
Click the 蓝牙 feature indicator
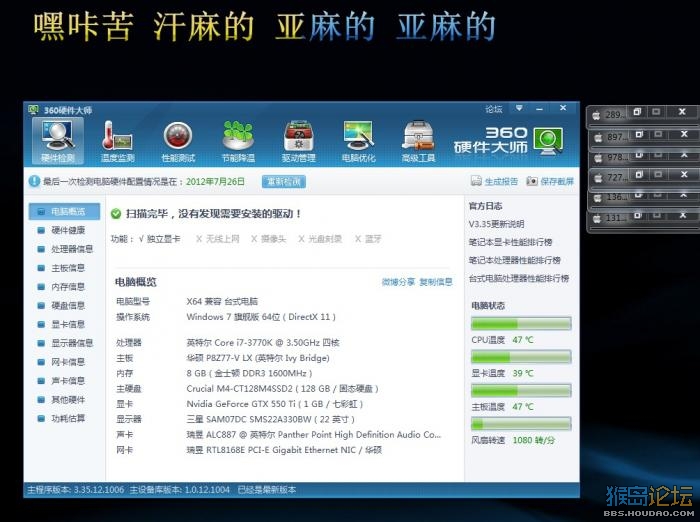point(368,239)
